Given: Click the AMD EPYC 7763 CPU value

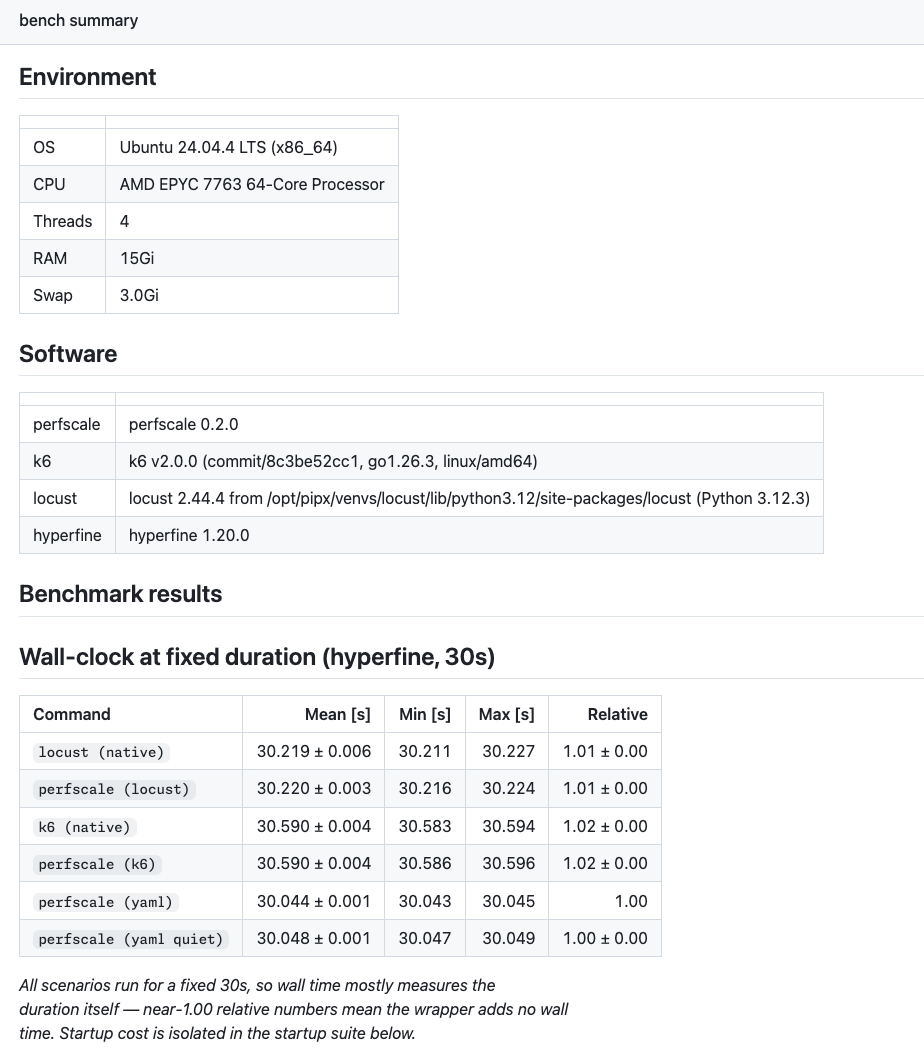Looking at the screenshot, I should click(252, 184).
